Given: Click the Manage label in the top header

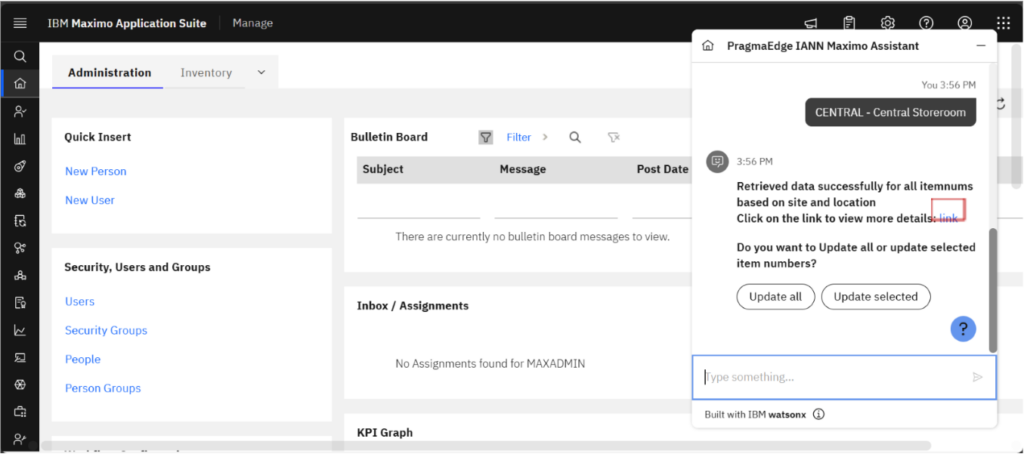Looking at the screenshot, I should click(253, 23).
